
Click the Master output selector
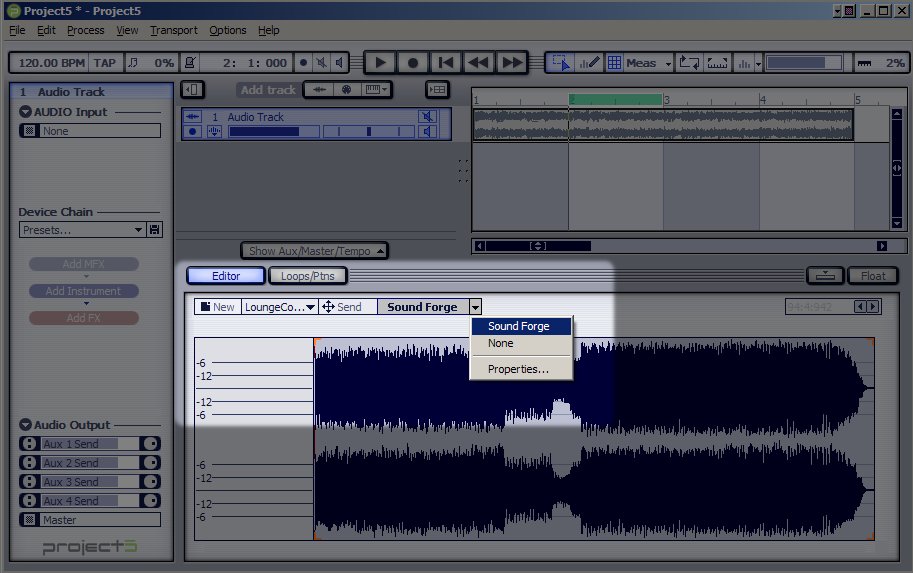coord(90,520)
